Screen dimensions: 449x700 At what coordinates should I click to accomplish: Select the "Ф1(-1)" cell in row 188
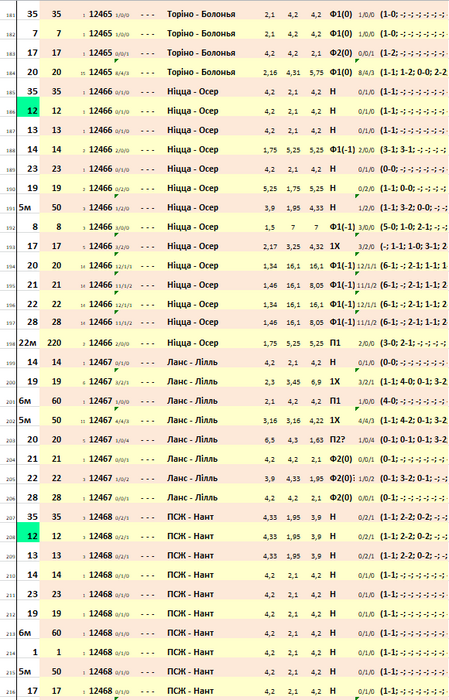[x=342, y=149]
